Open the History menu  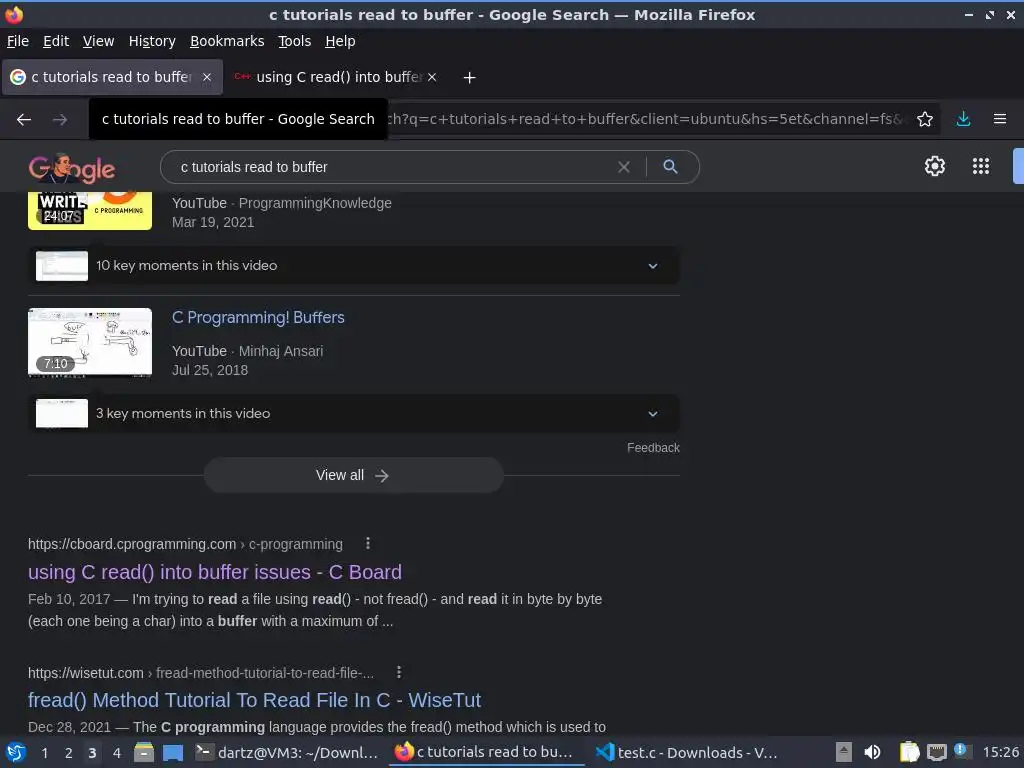[x=152, y=41]
